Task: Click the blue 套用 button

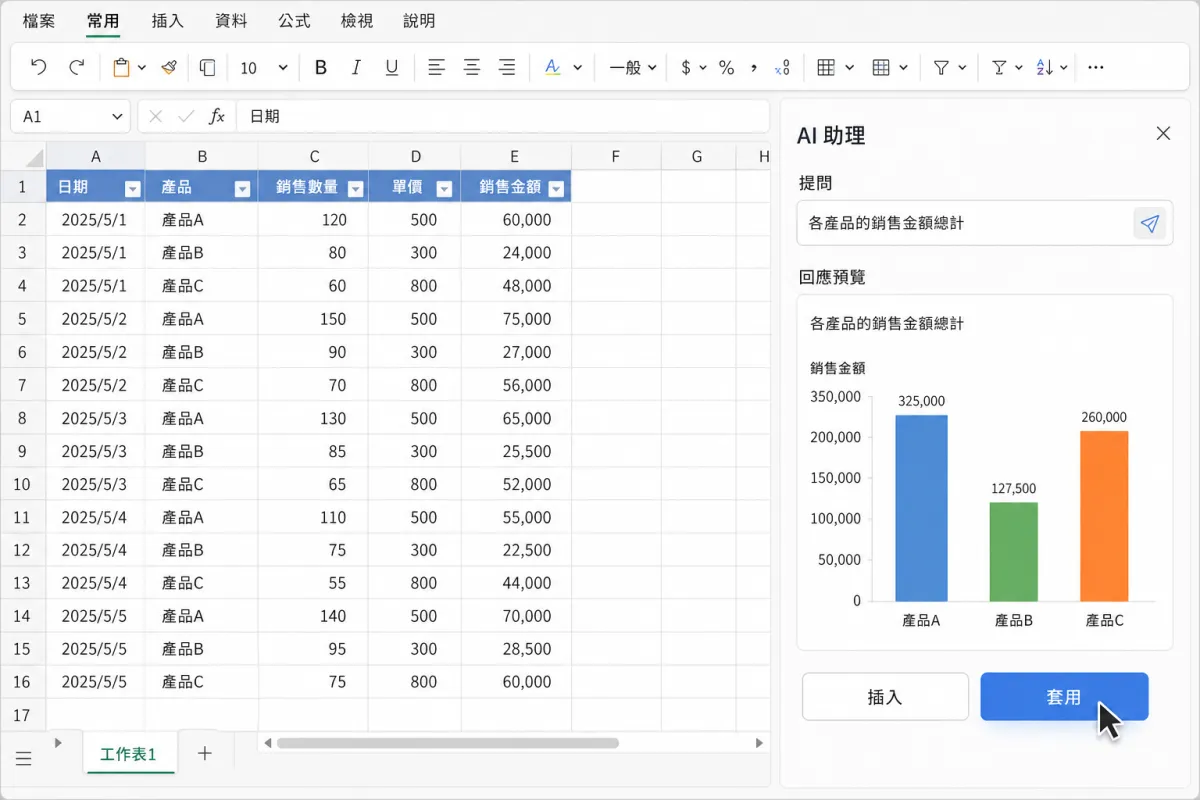Action: coord(1064,697)
